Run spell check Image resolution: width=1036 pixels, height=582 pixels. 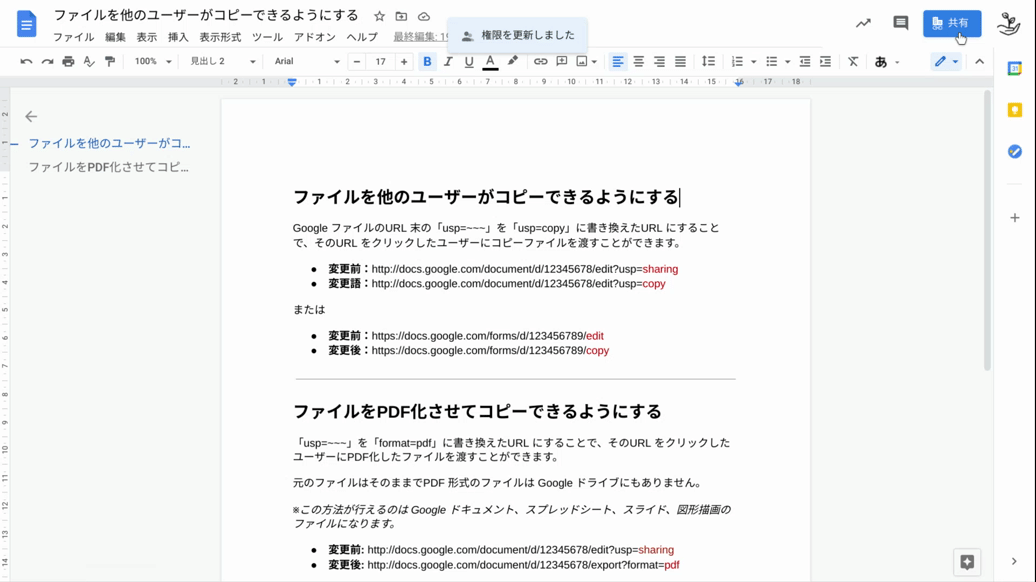89,61
